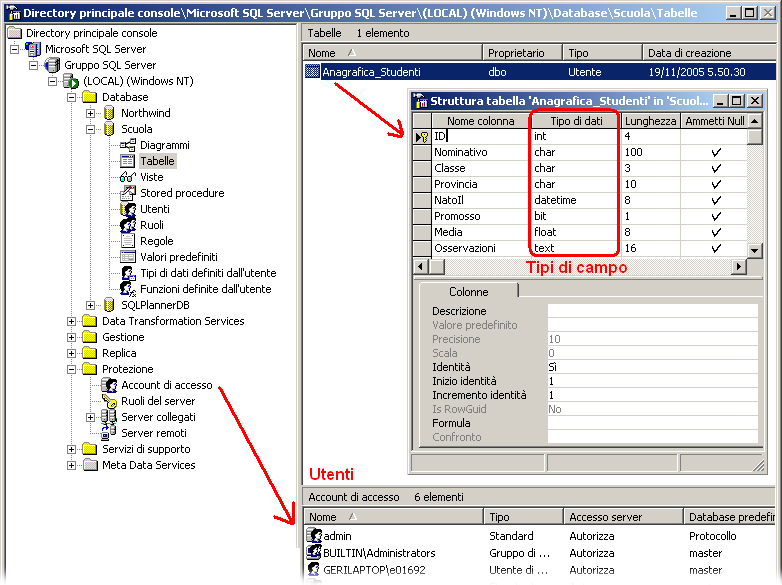Collapse the Scuola database node

point(90,129)
